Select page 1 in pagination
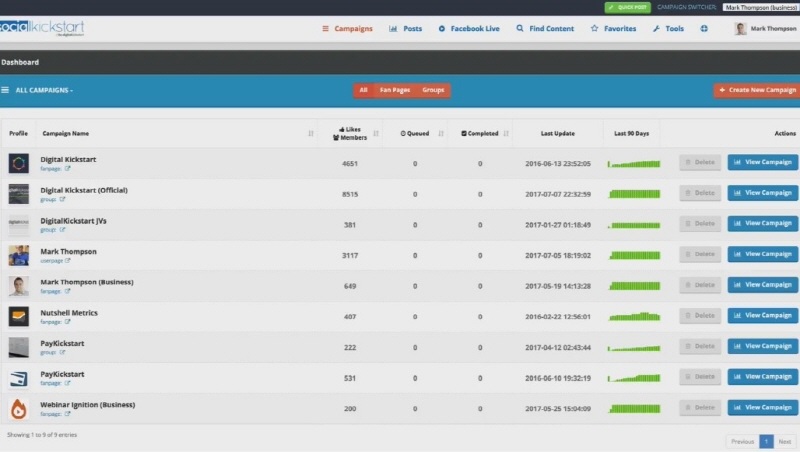The width and height of the screenshot is (800, 452). tap(766, 441)
